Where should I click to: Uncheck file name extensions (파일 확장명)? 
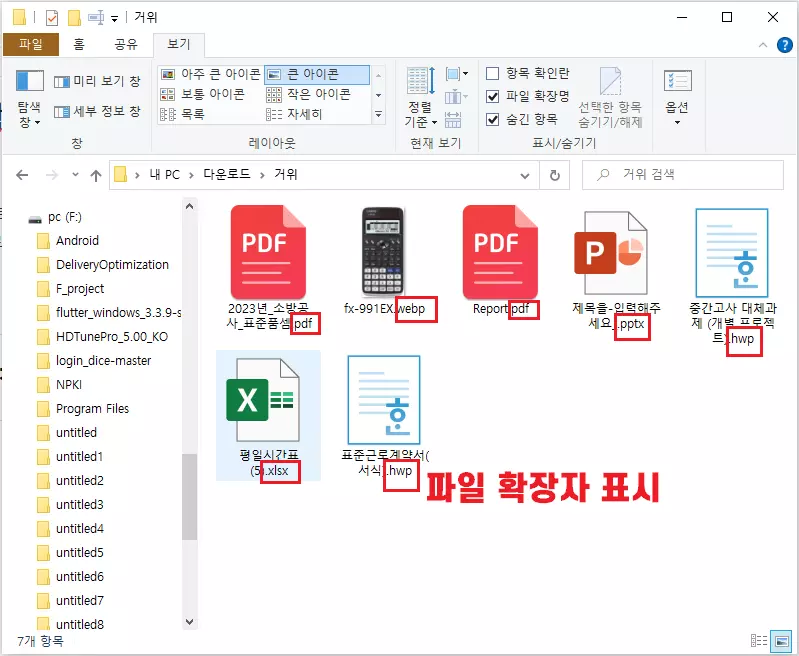(527, 96)
